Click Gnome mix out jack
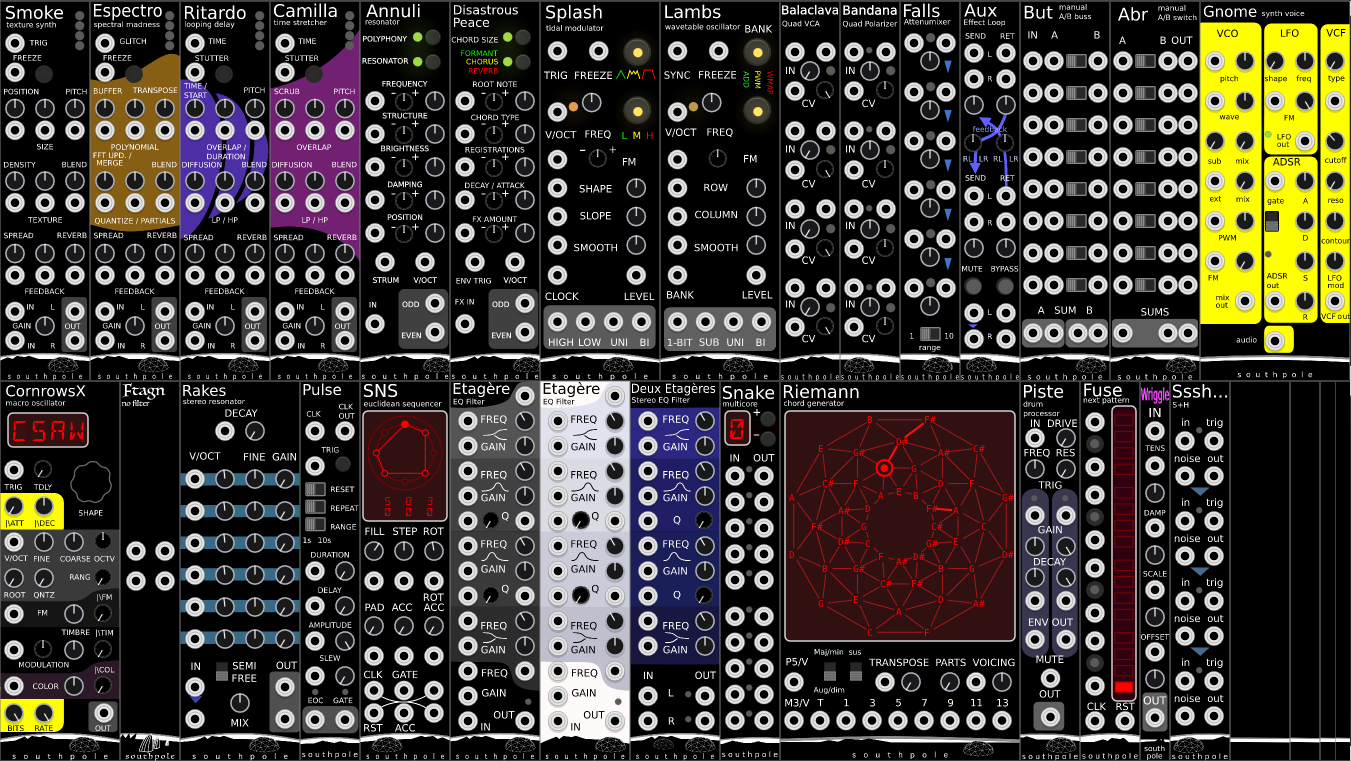Screen dimensions: 1351x761 (1245, 300)
